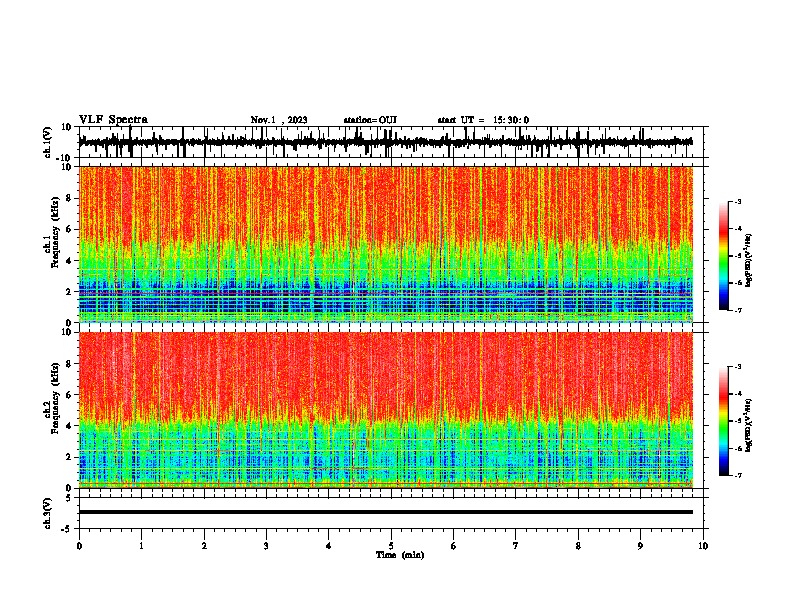Image resolution: width=792 pixels, height=612 pixels.
Task: Click the ch.1 color bar log(PSD) unit label
Action: point(749,261)
